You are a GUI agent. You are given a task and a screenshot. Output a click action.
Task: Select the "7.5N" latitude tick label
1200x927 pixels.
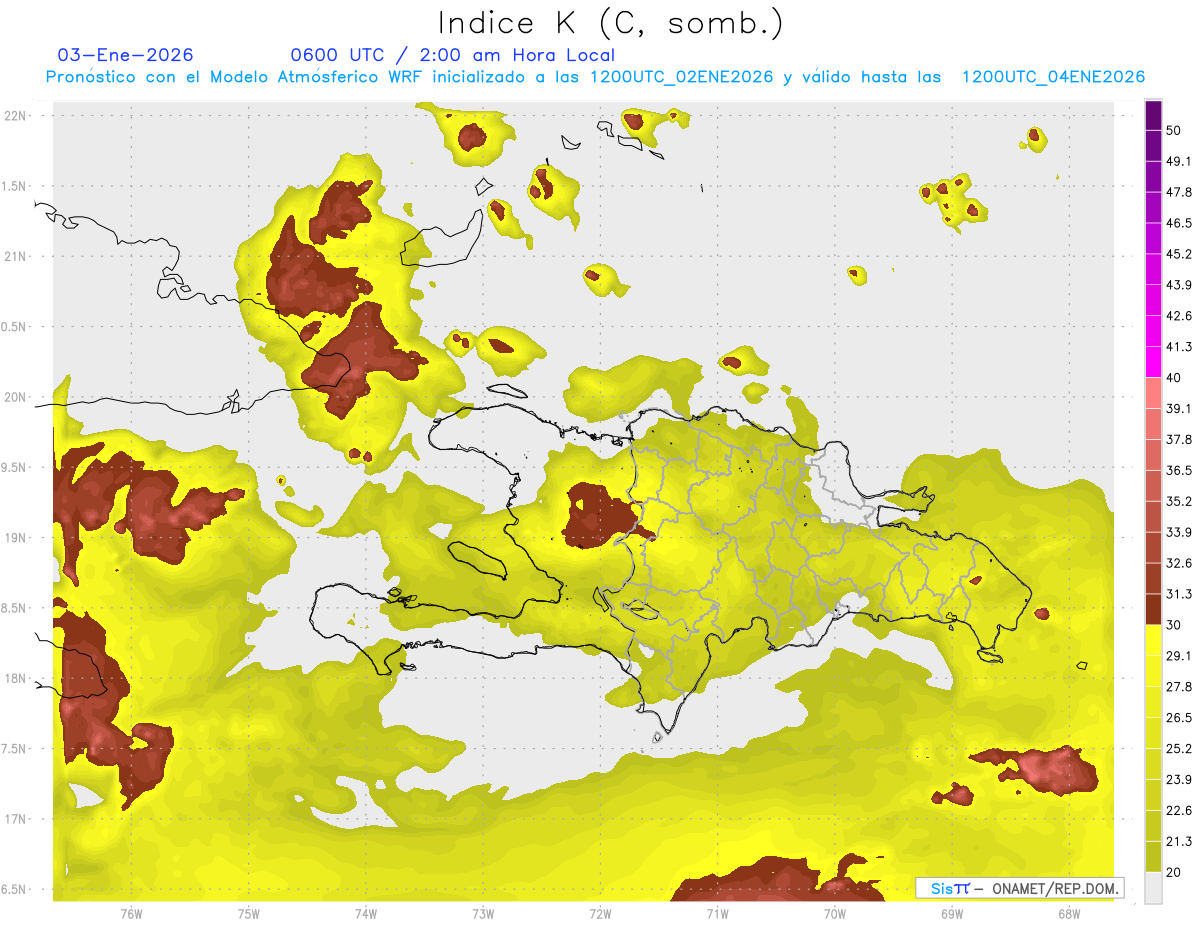tap(15, 749)
